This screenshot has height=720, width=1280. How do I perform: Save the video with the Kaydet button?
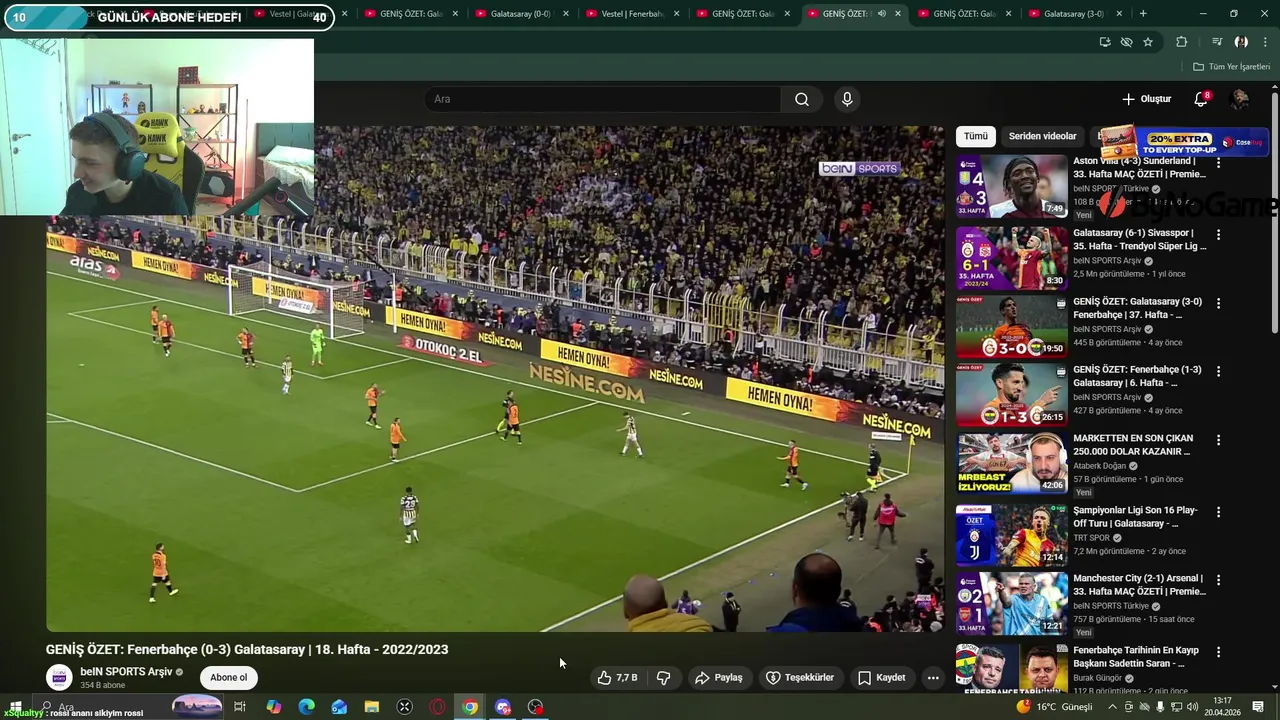[x=882, y=678]
